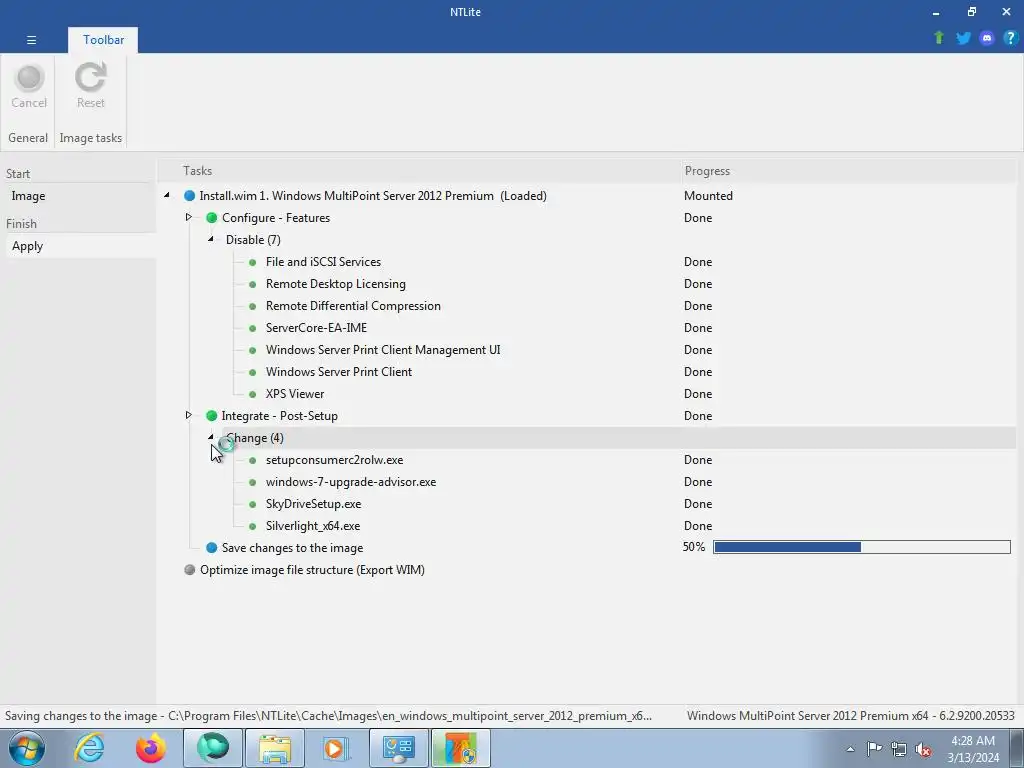Open the teal swirl browser taskbar icon

[213, 748]
